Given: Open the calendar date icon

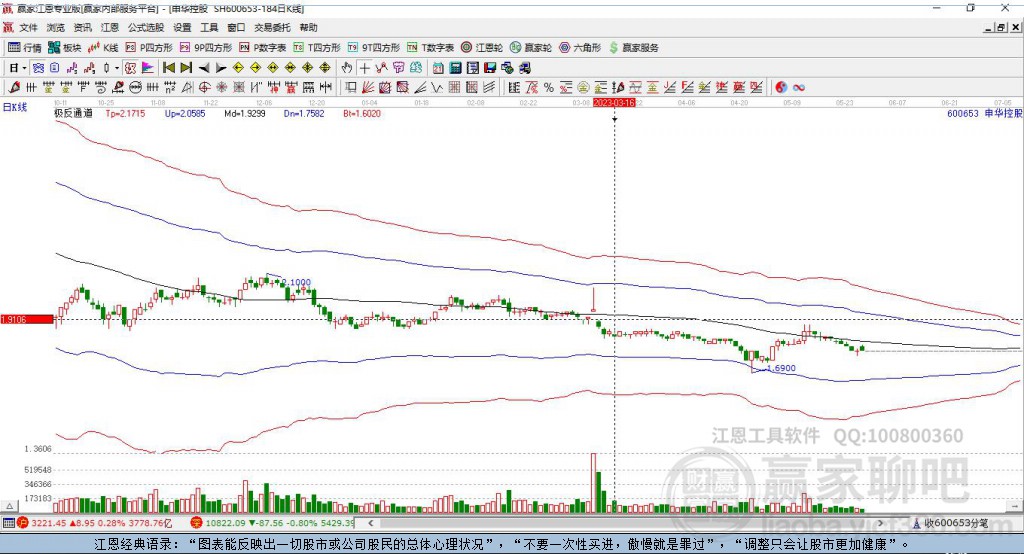Looking at the screenshot, I should (438, 68).
